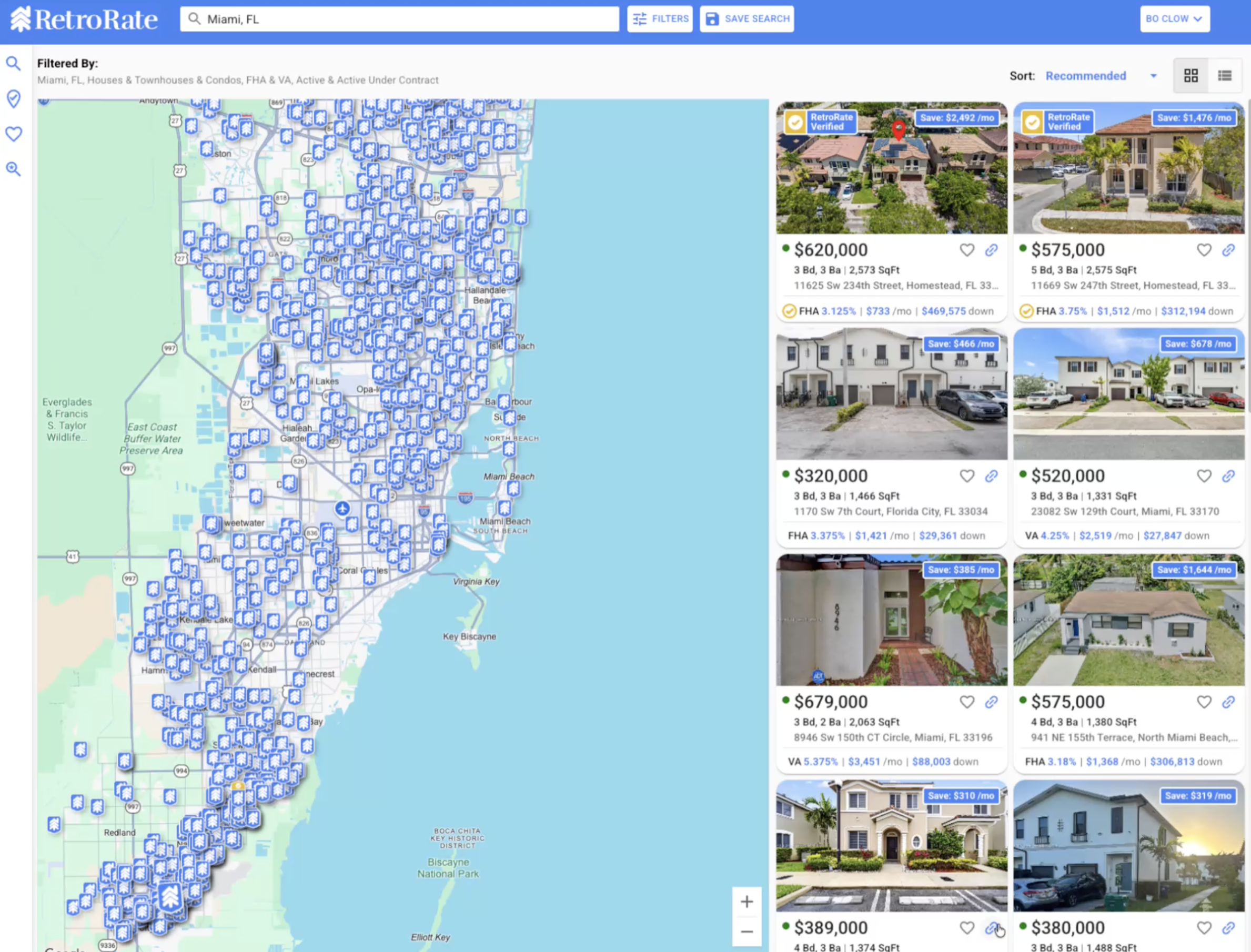
Task: Click the 1170 Sw 7th Court address
Action: click(891, 512)
